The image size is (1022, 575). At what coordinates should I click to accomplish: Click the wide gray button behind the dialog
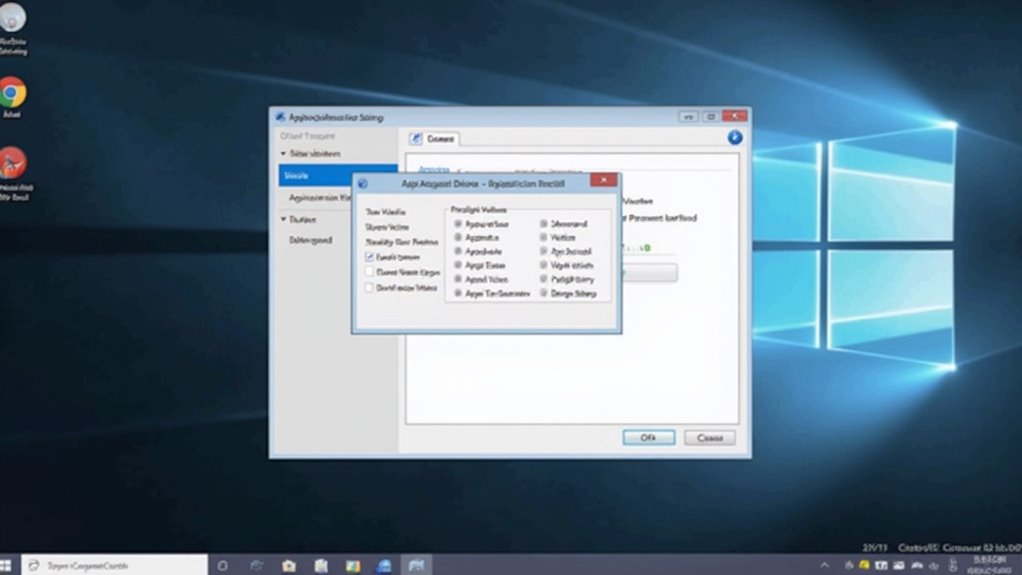pyautogui.click(x=650, y=273)
